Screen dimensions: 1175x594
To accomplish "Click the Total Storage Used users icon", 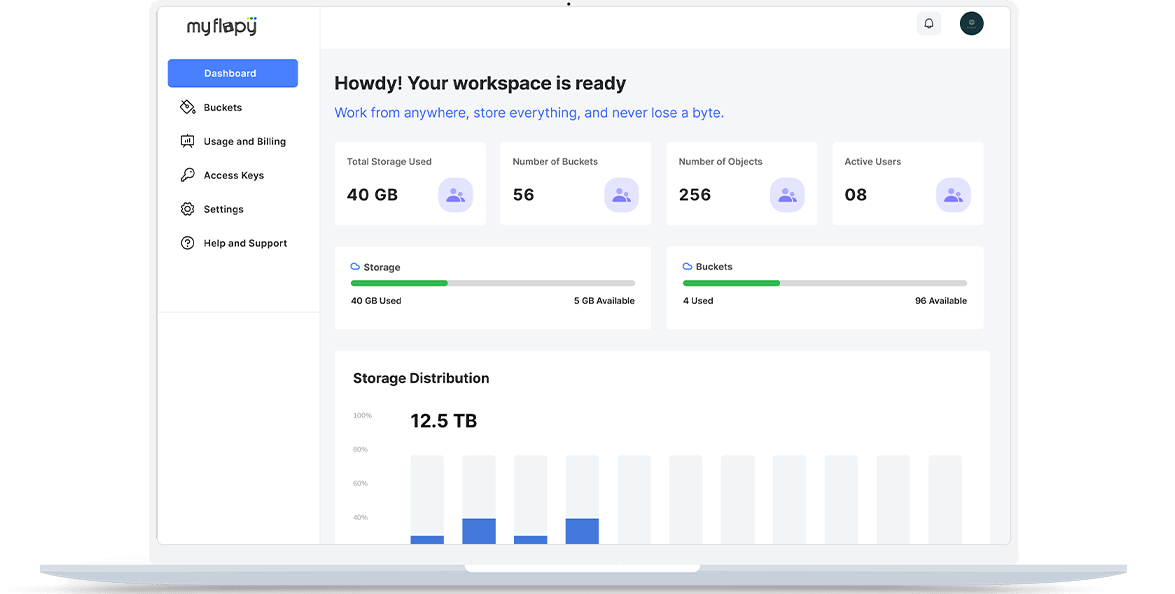I will tap(455, 195).
